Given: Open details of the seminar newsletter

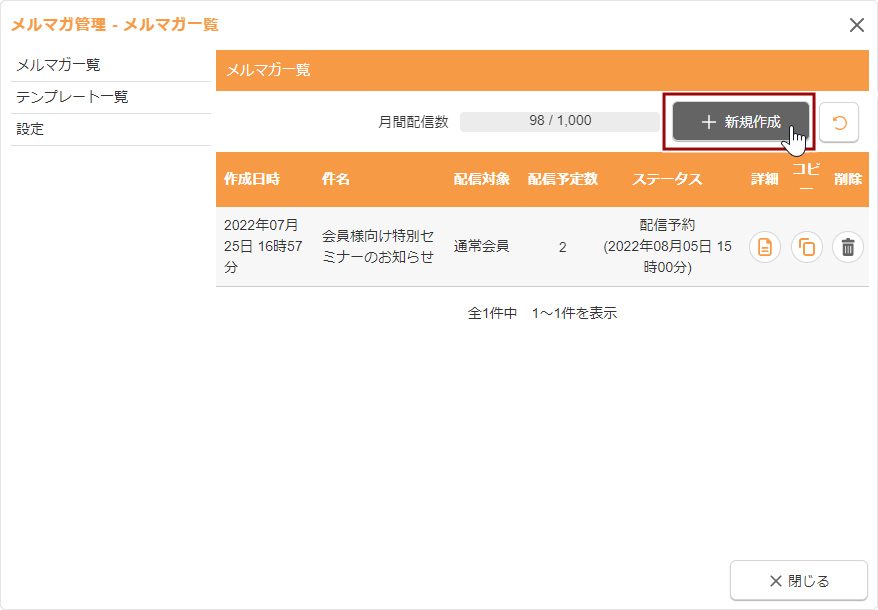Looking at the screenshot, I should pos(765,247).
